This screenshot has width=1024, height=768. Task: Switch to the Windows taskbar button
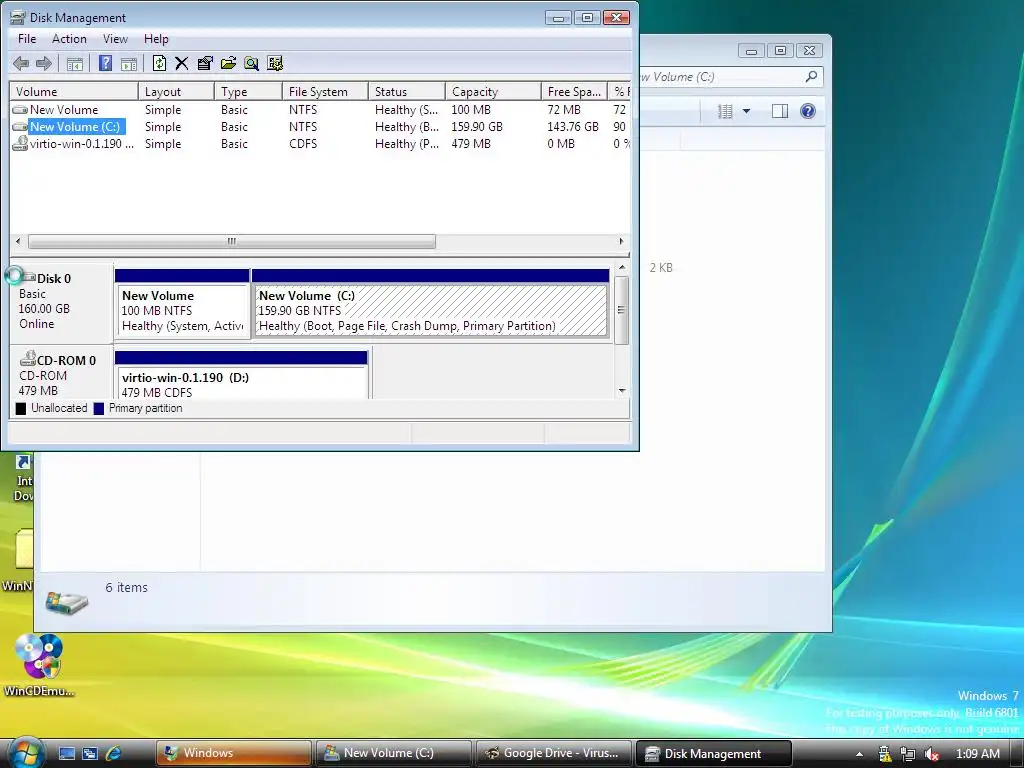(x=234, y=753)
